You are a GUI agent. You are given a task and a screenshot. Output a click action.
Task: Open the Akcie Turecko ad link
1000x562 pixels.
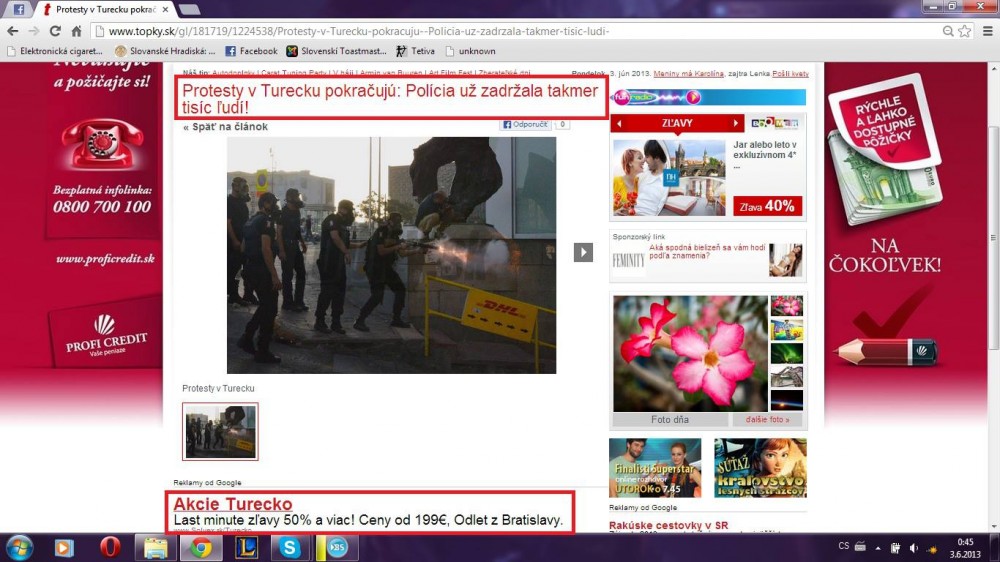[x=233, y=503]
